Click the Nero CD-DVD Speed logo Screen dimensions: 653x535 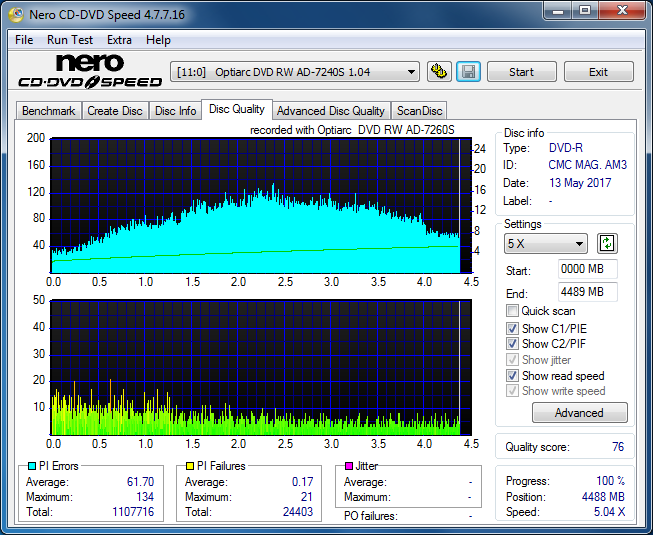pyautogui.click(x=90, y=71)
